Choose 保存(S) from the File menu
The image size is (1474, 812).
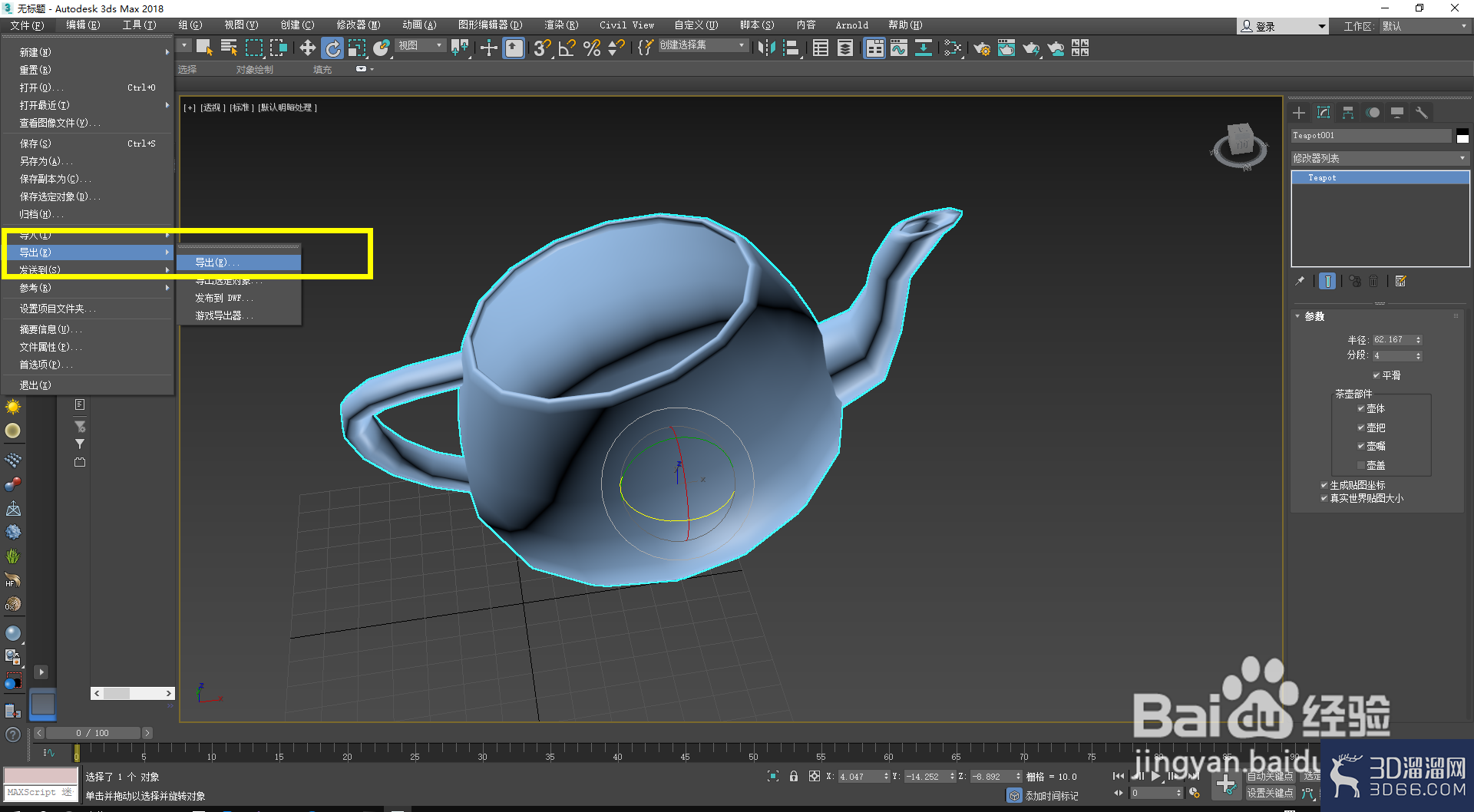88,144
